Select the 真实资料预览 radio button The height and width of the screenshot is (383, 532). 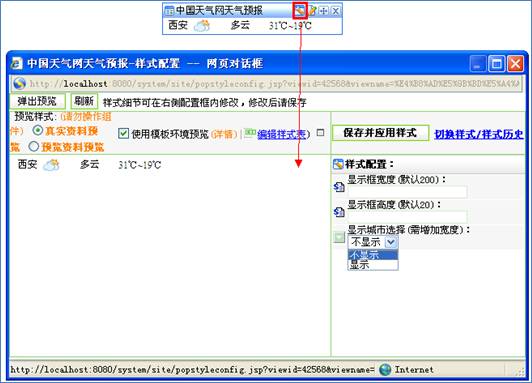(37, 130)
